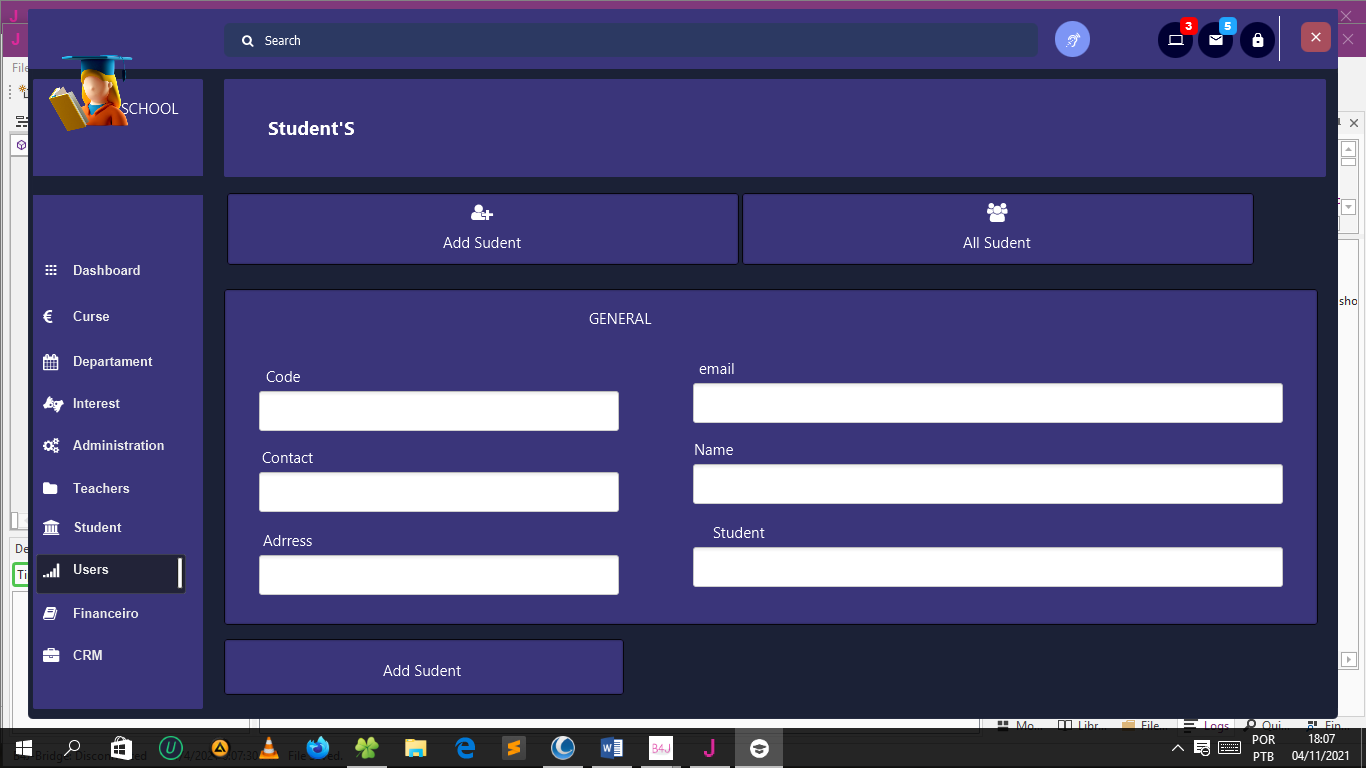Open Windows taskbar search
Screen dimensions: 1366x768
coord(72,748)
